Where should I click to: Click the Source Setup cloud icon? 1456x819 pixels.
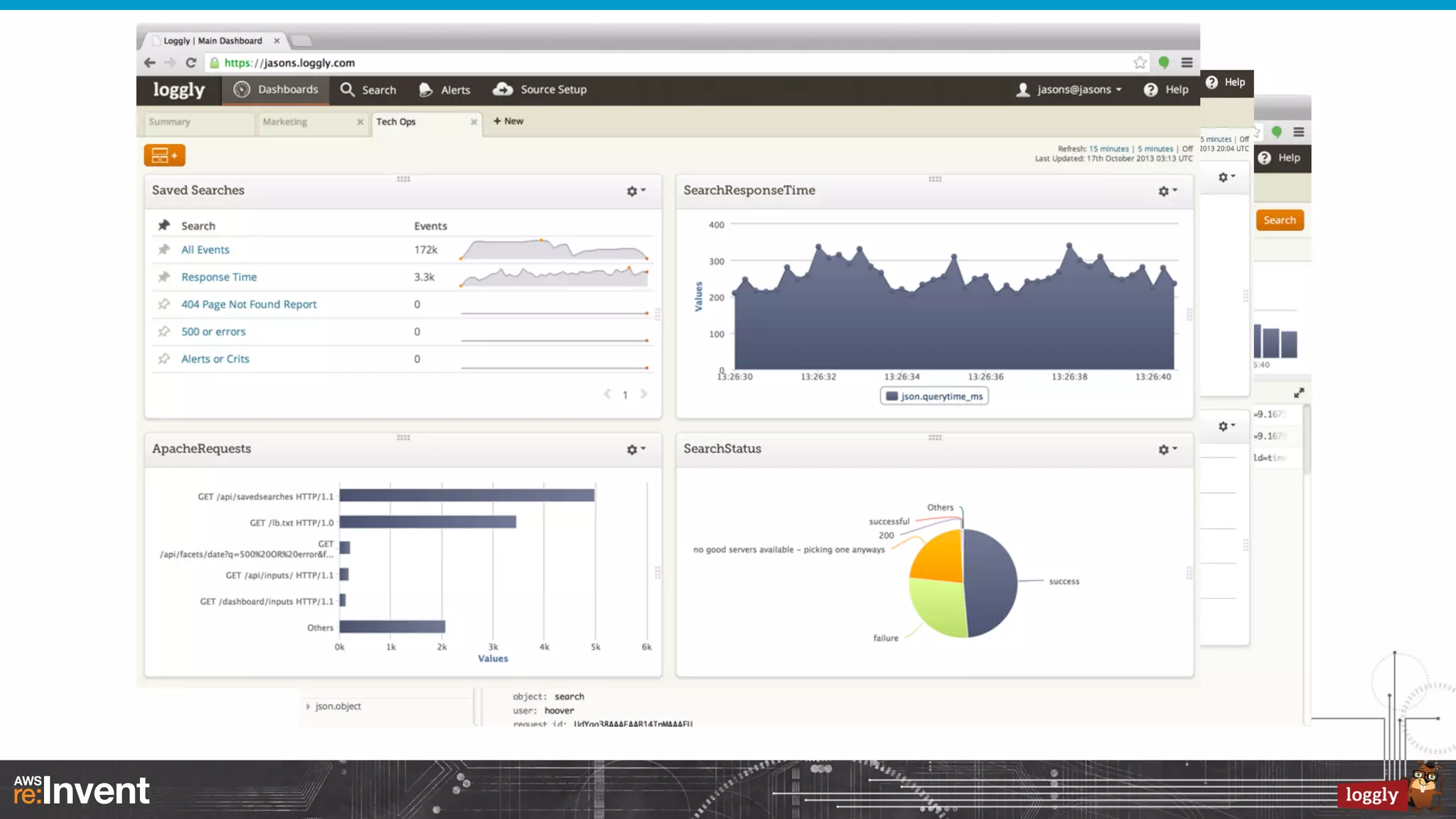[503, 89]
